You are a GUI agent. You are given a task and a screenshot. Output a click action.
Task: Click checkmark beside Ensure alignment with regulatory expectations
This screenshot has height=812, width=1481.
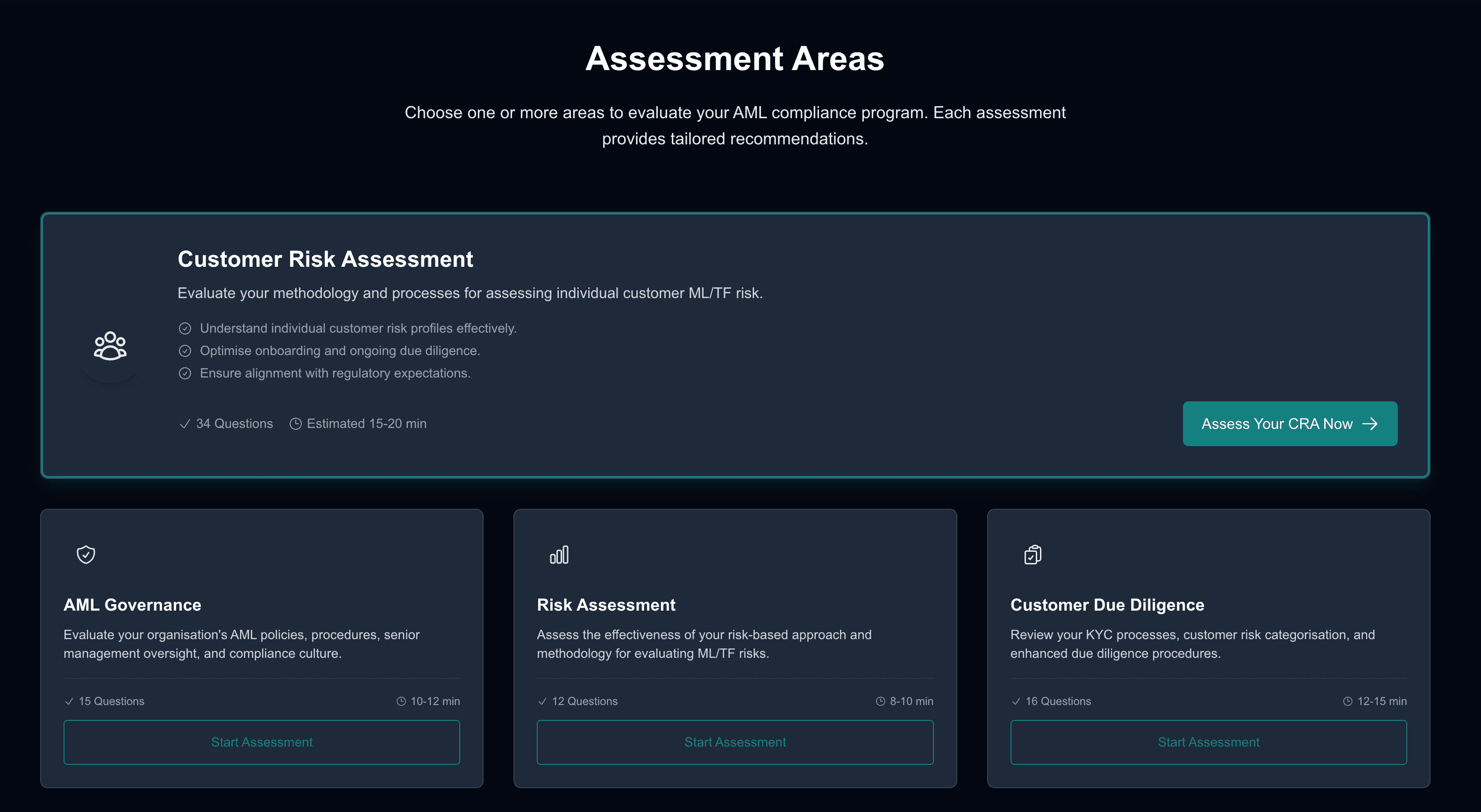click(x=185, y=373)
